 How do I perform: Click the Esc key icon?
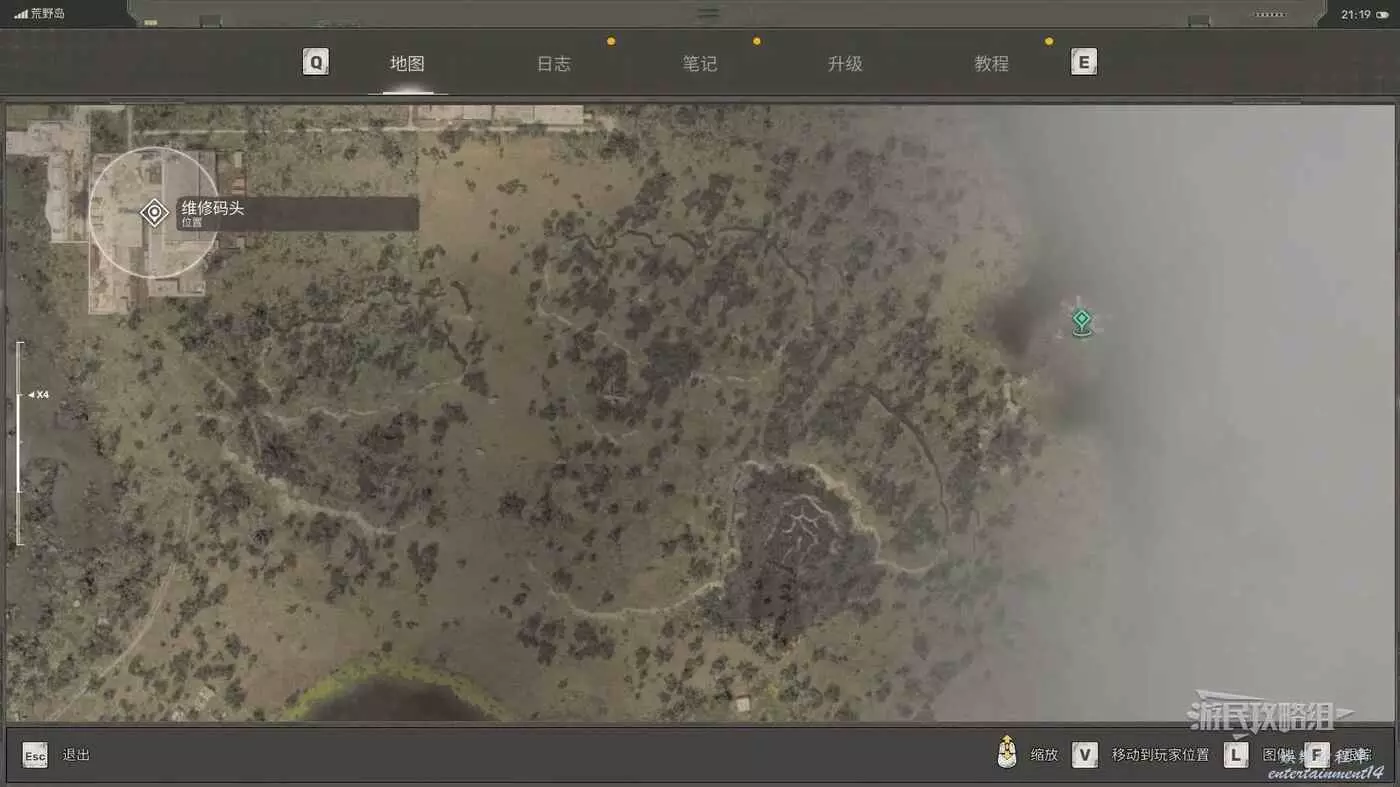[35, 756]
